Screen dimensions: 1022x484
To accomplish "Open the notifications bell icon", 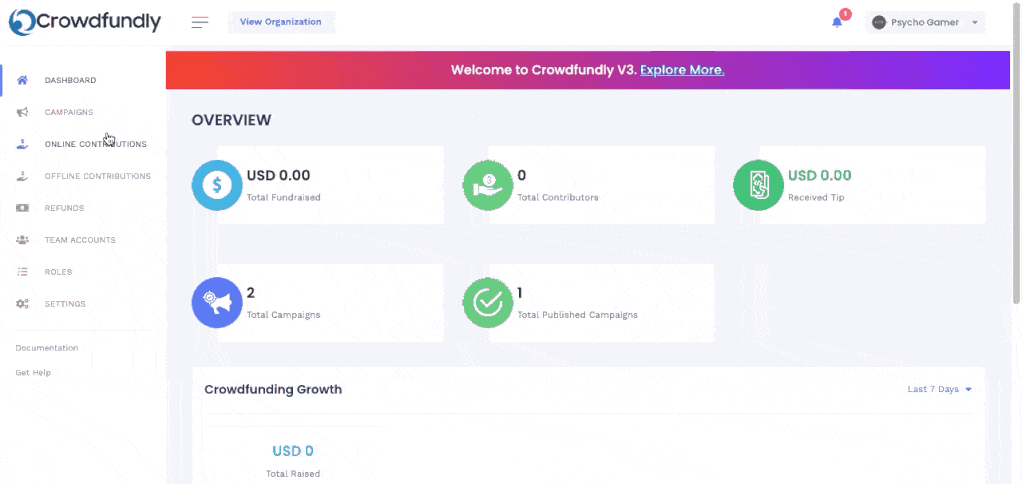I will (x=837, y=22).
